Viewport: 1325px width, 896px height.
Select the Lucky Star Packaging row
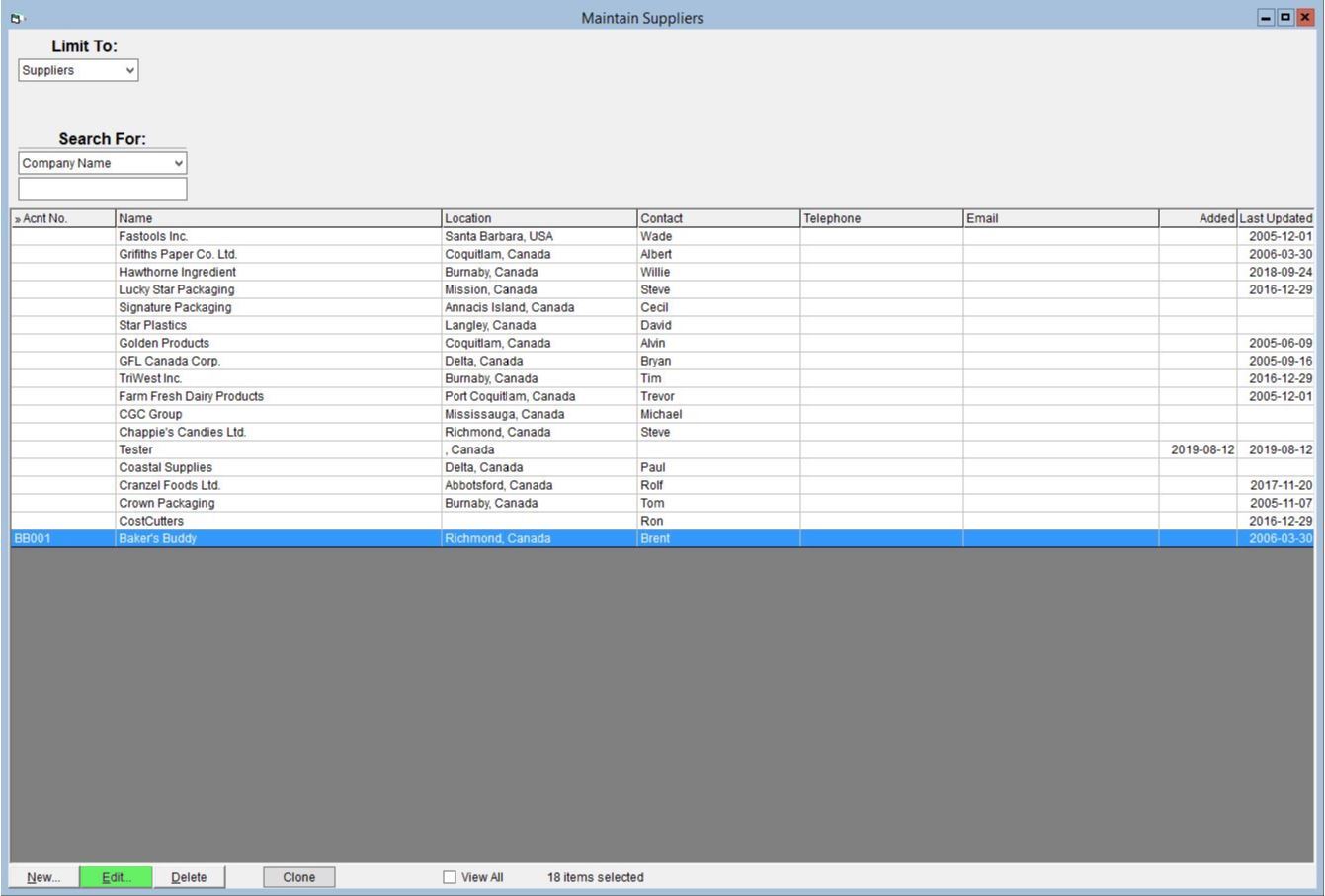click(x=662, y=289)
